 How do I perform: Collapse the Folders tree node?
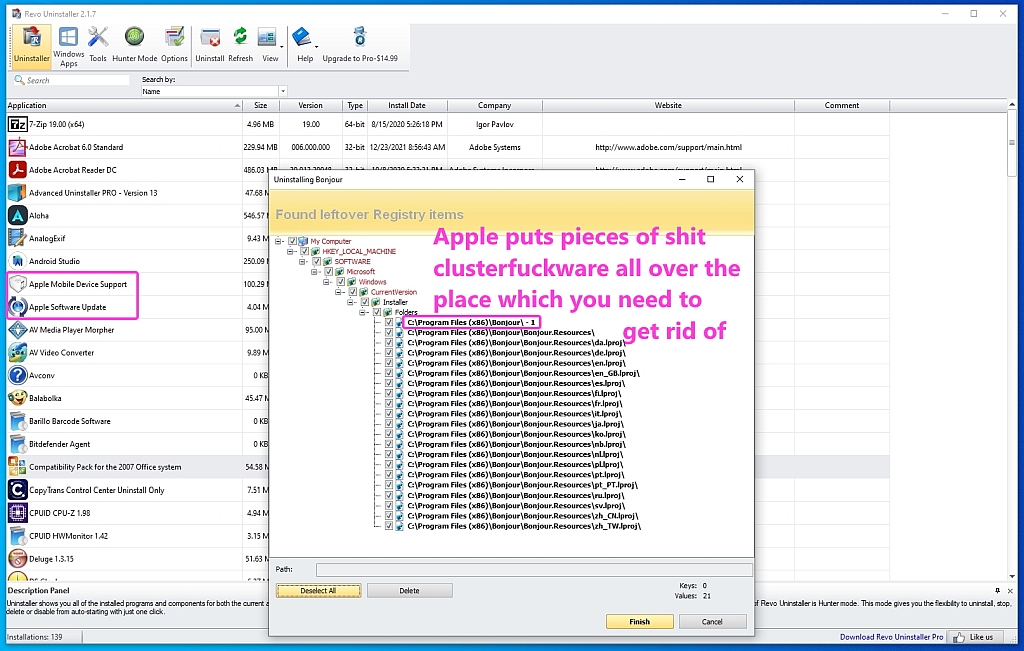coord(363,312)
